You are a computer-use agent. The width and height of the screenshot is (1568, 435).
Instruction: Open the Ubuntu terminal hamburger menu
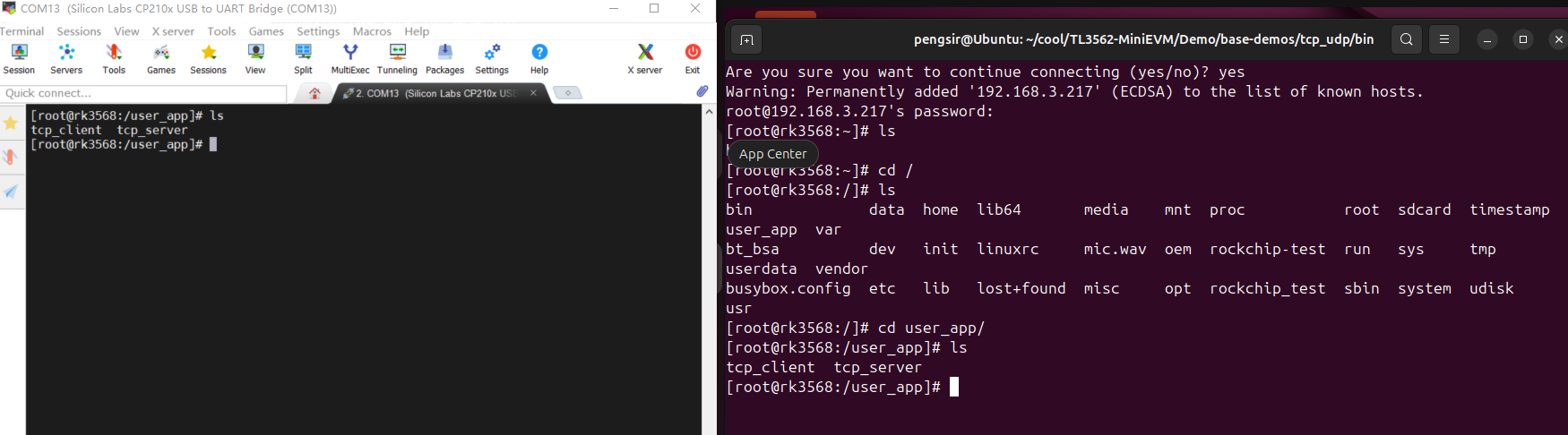point(1444,39)
